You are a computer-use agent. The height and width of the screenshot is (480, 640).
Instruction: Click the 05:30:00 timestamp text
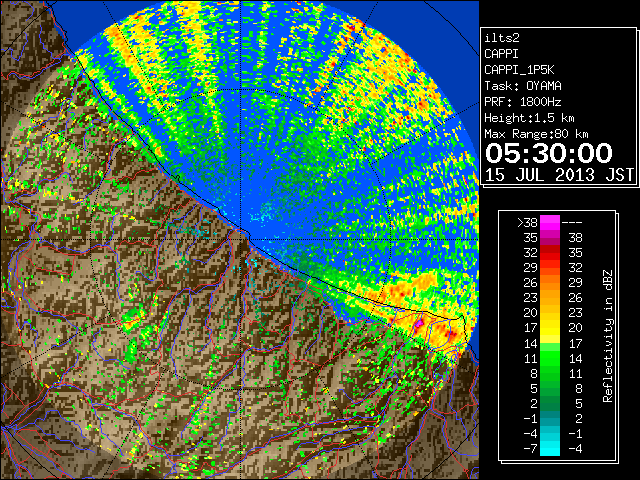[549, 153]
